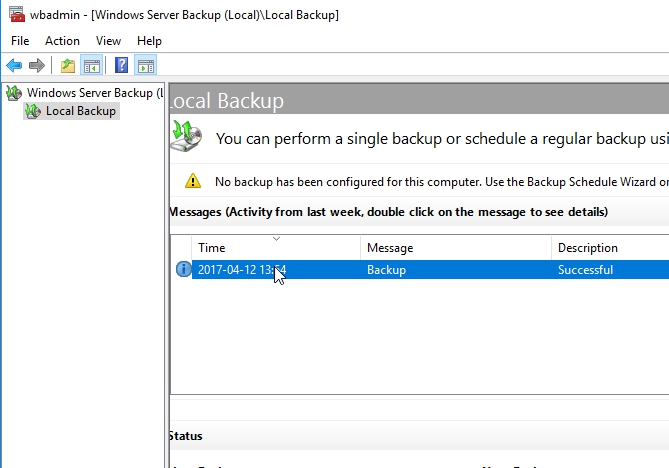Click the Forward arrow toolbar icon
The height and width of the screenshot is (468, 669).
tap(37, 66)
